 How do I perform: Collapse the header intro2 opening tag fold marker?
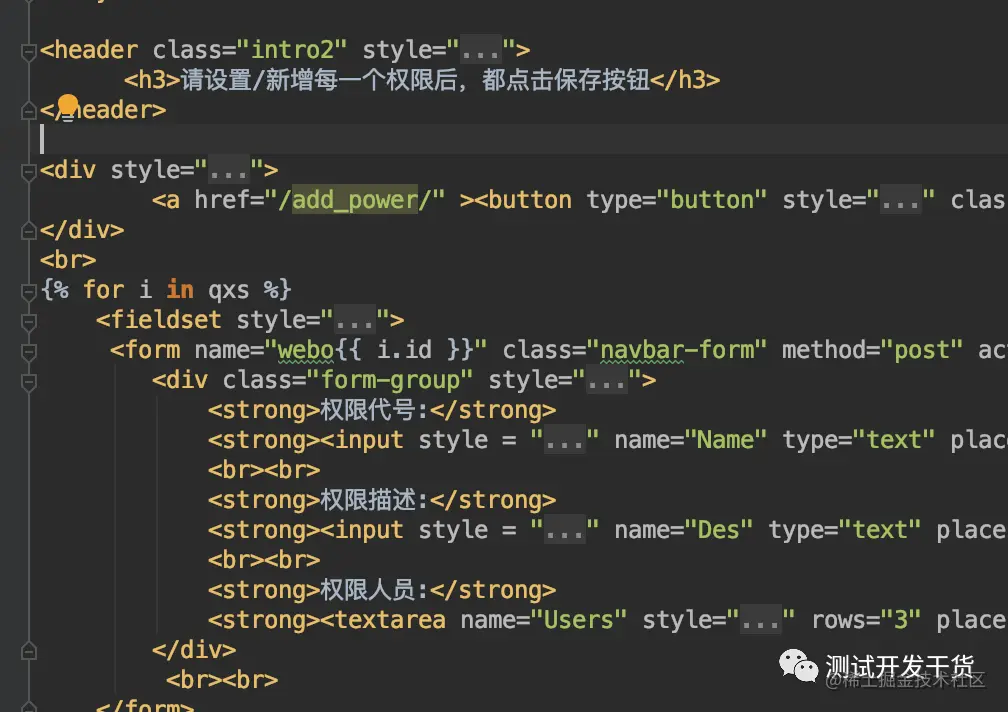(28, 51)
